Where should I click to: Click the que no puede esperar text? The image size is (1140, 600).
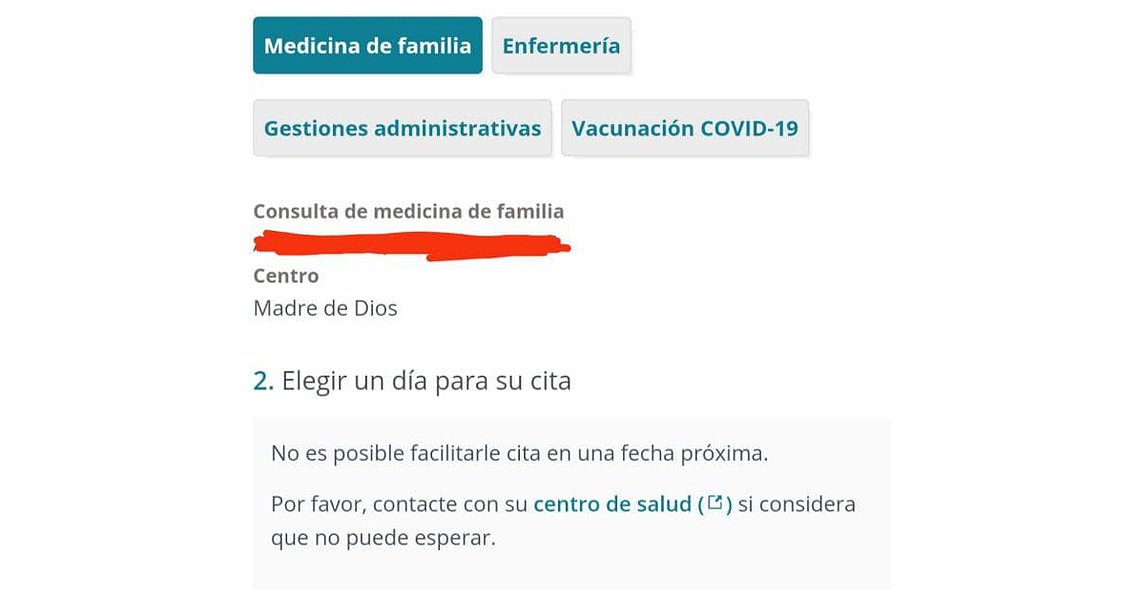383,537
